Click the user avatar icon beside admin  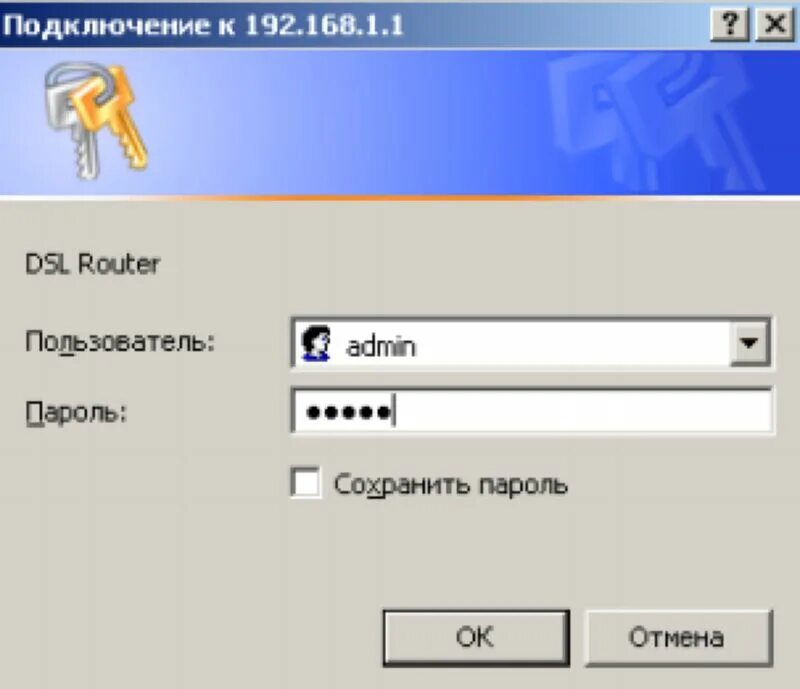pos(316,343)
